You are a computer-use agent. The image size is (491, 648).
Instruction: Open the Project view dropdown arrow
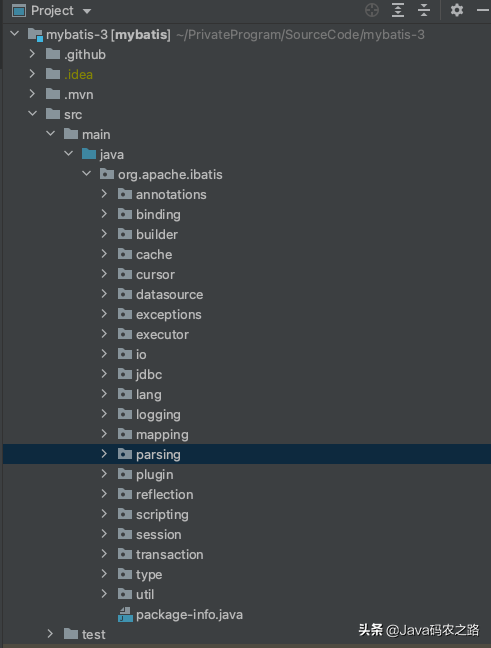[x=87, y=11]
